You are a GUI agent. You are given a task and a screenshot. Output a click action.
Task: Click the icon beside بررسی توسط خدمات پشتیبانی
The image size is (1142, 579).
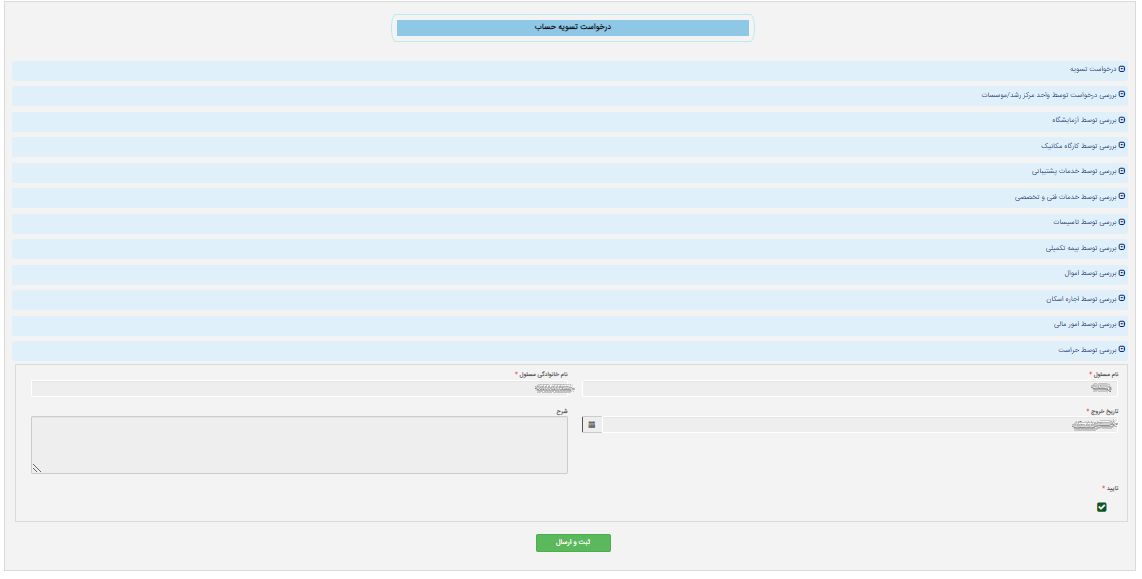coord(1121,171)
